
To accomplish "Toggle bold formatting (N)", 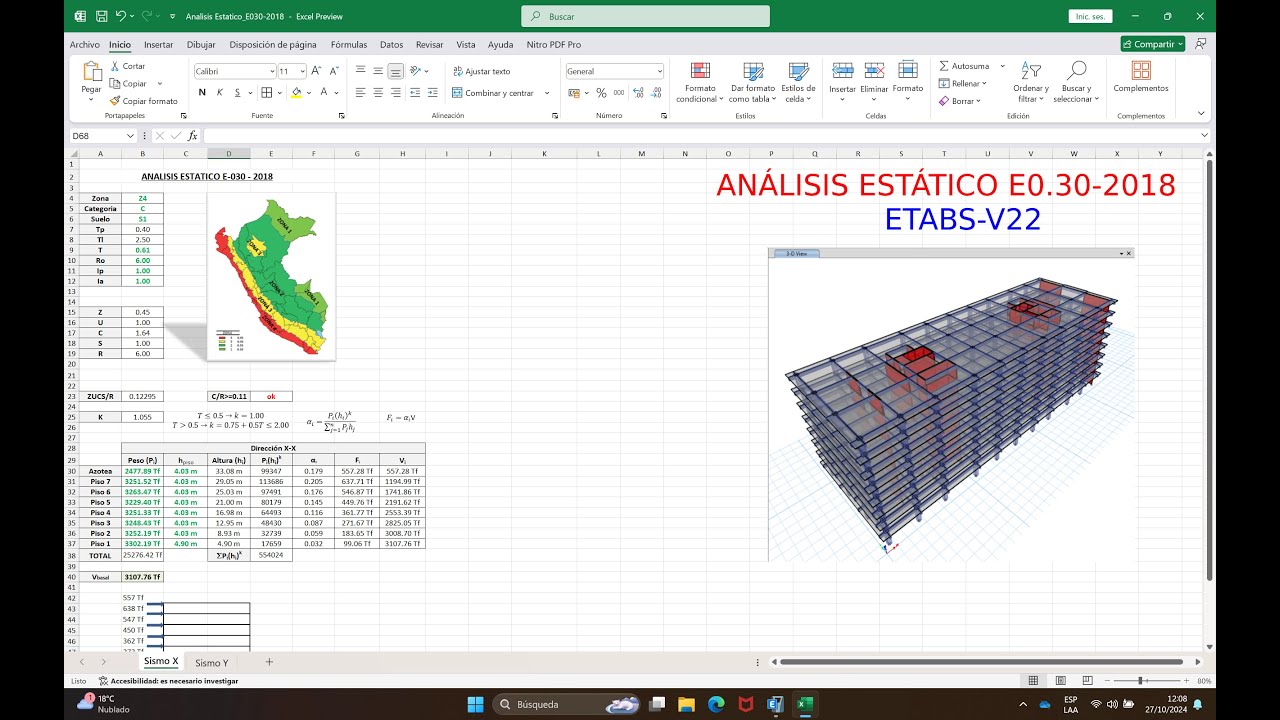I will (202, 92).
